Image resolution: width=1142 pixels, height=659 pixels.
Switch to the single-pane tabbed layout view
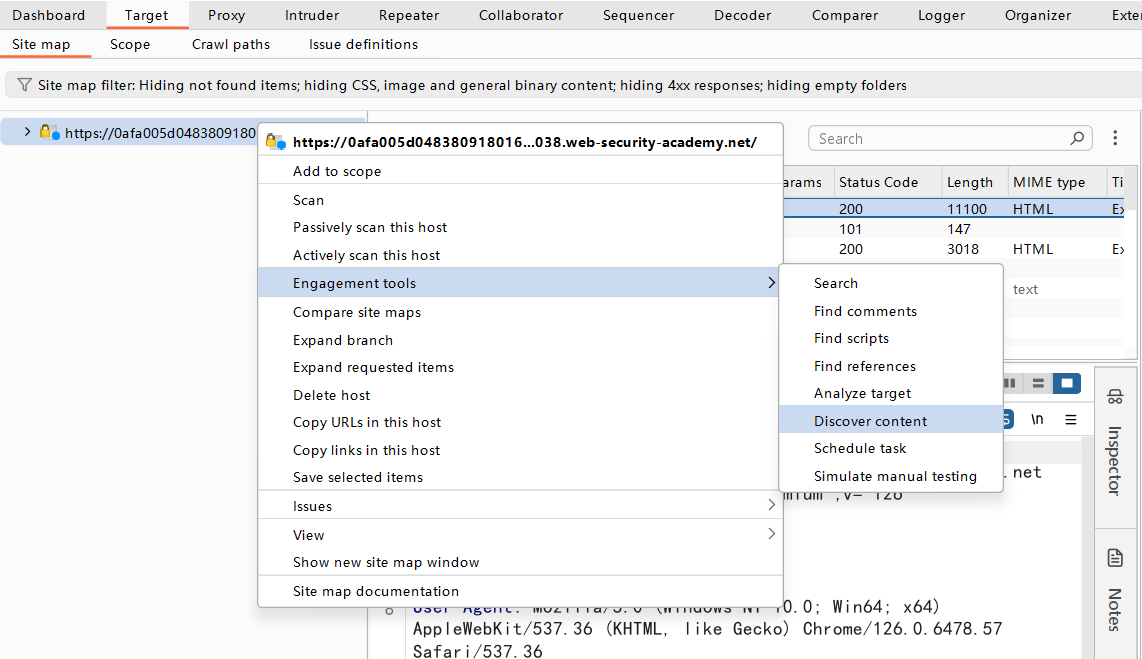coord(1067,383)
